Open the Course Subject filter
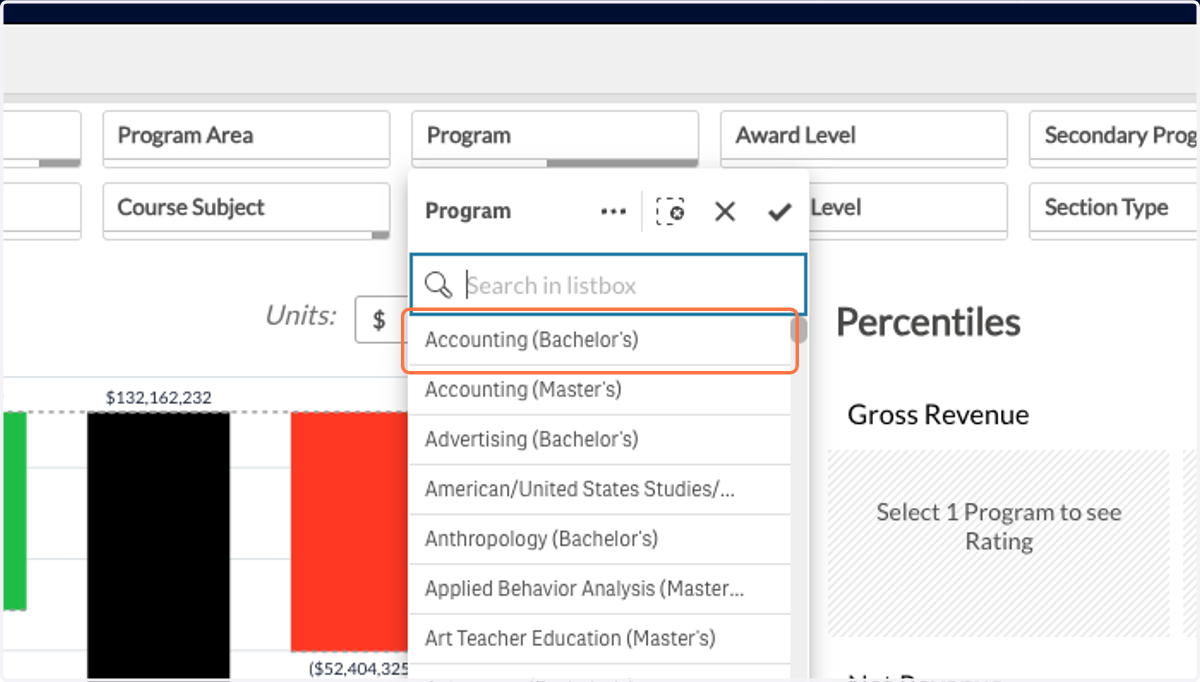Viewport: 1200px width, 682px height. (246, 210)
